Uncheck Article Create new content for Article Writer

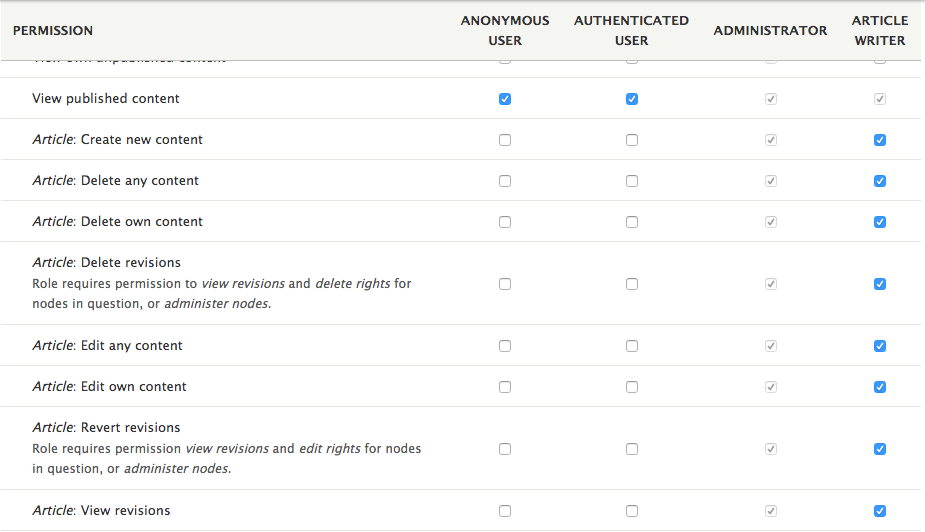tap(880, 140)
